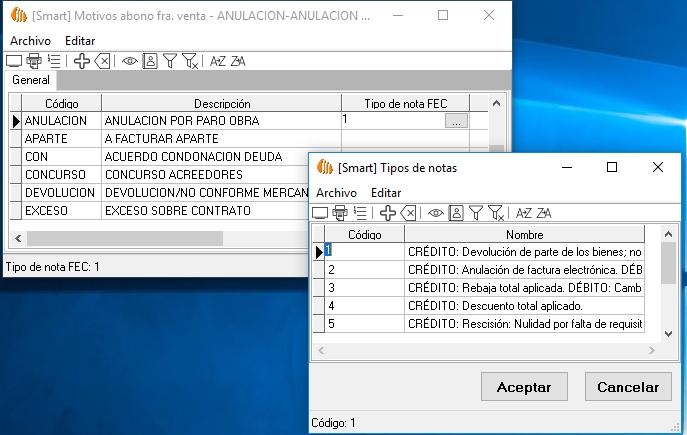
Task: Click the filter funnel in Tipos de notas toolbar
Action: (476, 213)
